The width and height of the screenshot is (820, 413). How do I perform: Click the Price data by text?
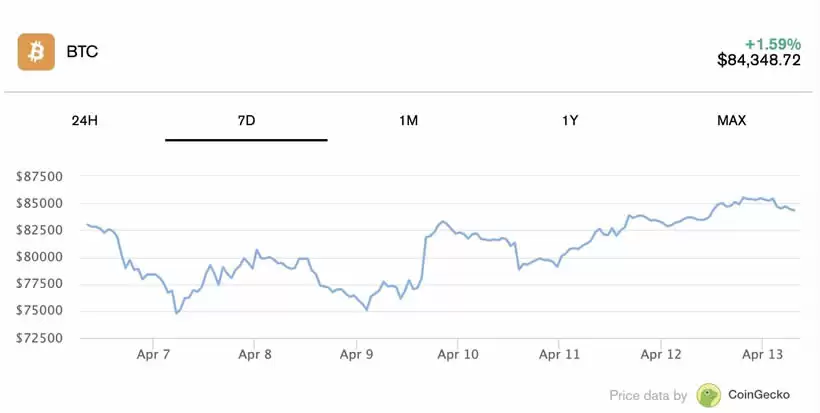pyautogui.click(x=648, y=396)
